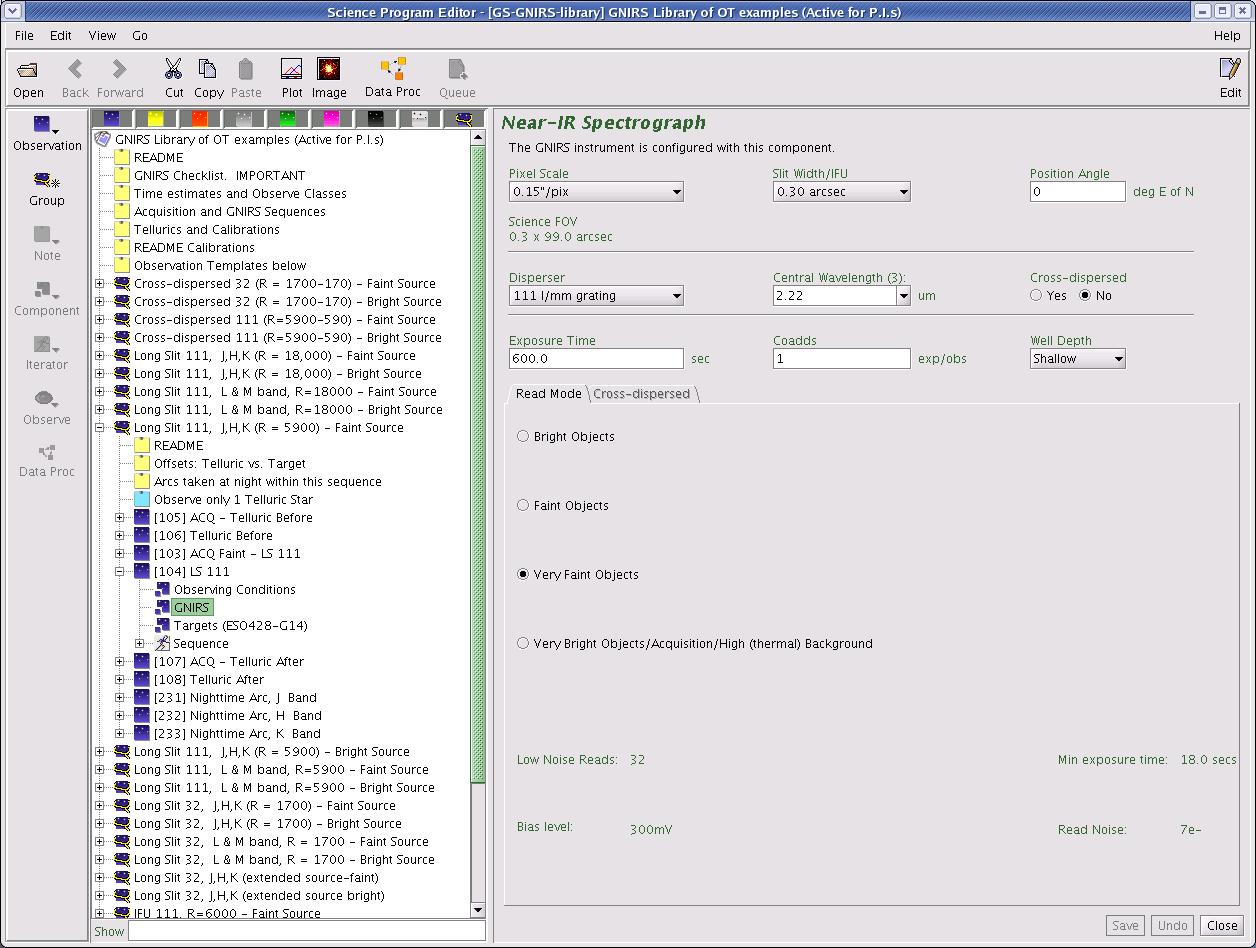Viewport: 1256px width, 948px height.
Task: Open the Disperser dropdown
Action: (x=596, y=295)
